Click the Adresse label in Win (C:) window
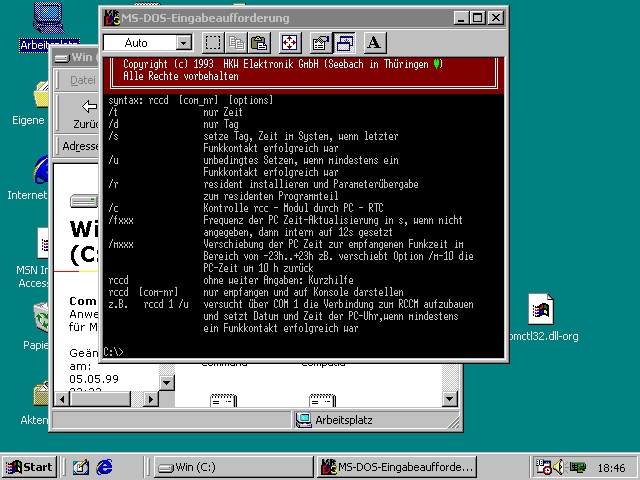Viewport: 640px width, 480px height. 80,146
